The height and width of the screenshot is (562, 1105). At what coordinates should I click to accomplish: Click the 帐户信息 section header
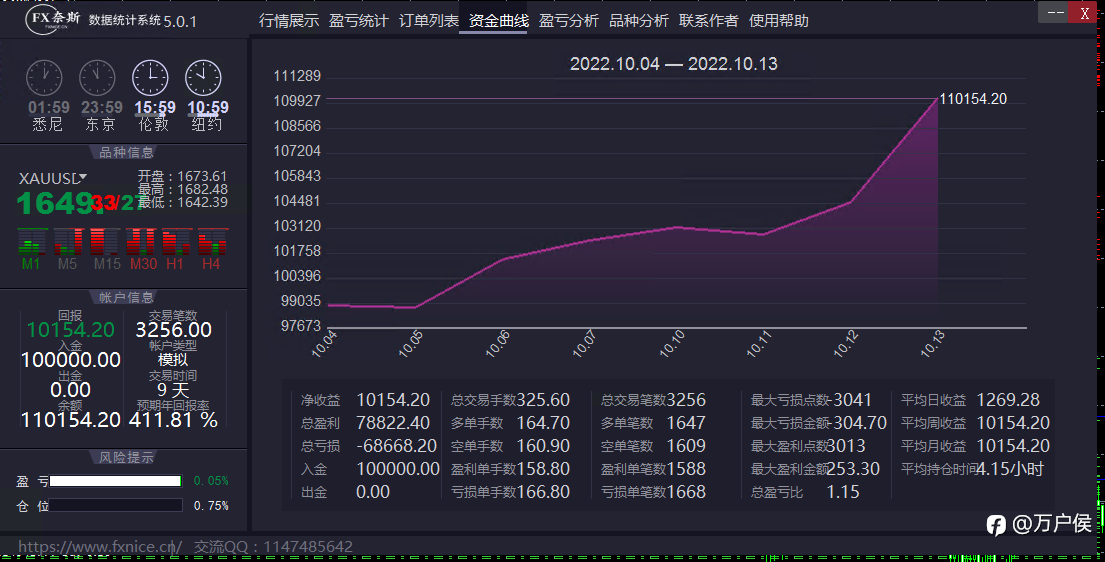[x=126, y=298]
